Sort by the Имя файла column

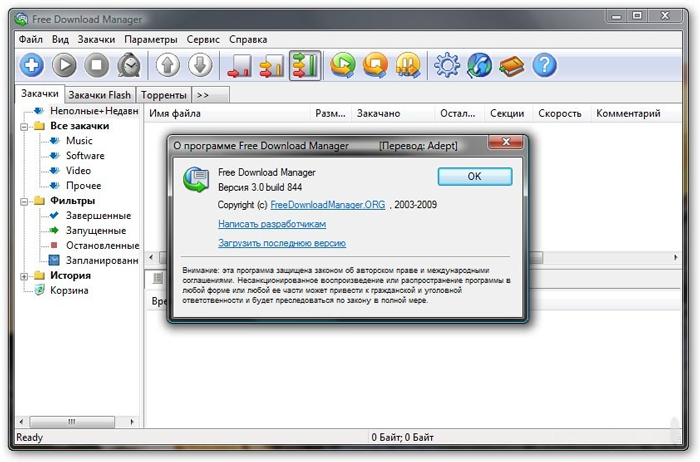pyautogui.click(x=227, y=113)
